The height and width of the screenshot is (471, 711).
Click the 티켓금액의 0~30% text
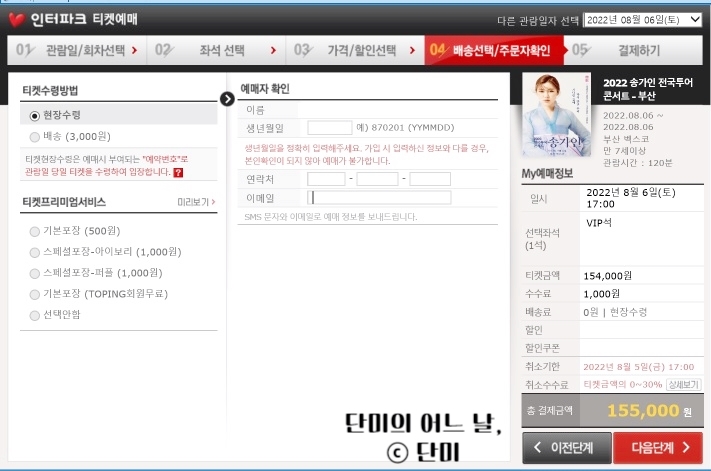623,384
